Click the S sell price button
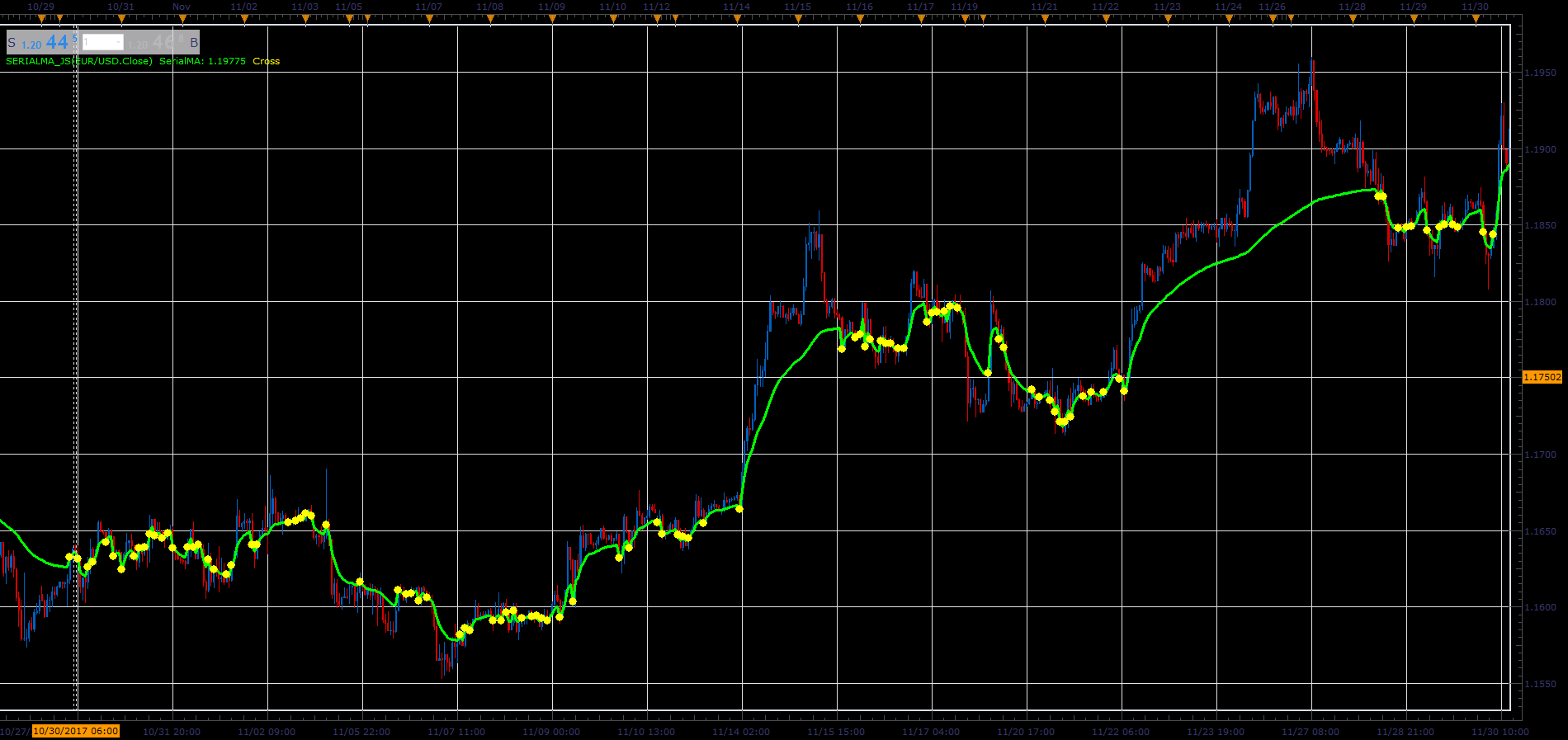The height and width of the screenshot is (740, 1568). pos(41,42)
